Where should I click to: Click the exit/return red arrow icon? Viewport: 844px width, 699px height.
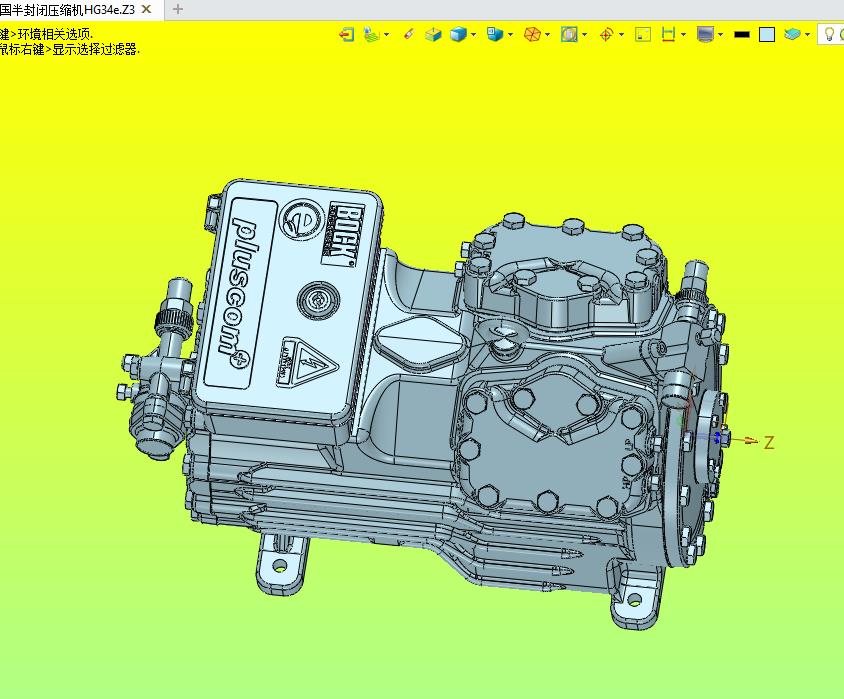click(346, 35)
